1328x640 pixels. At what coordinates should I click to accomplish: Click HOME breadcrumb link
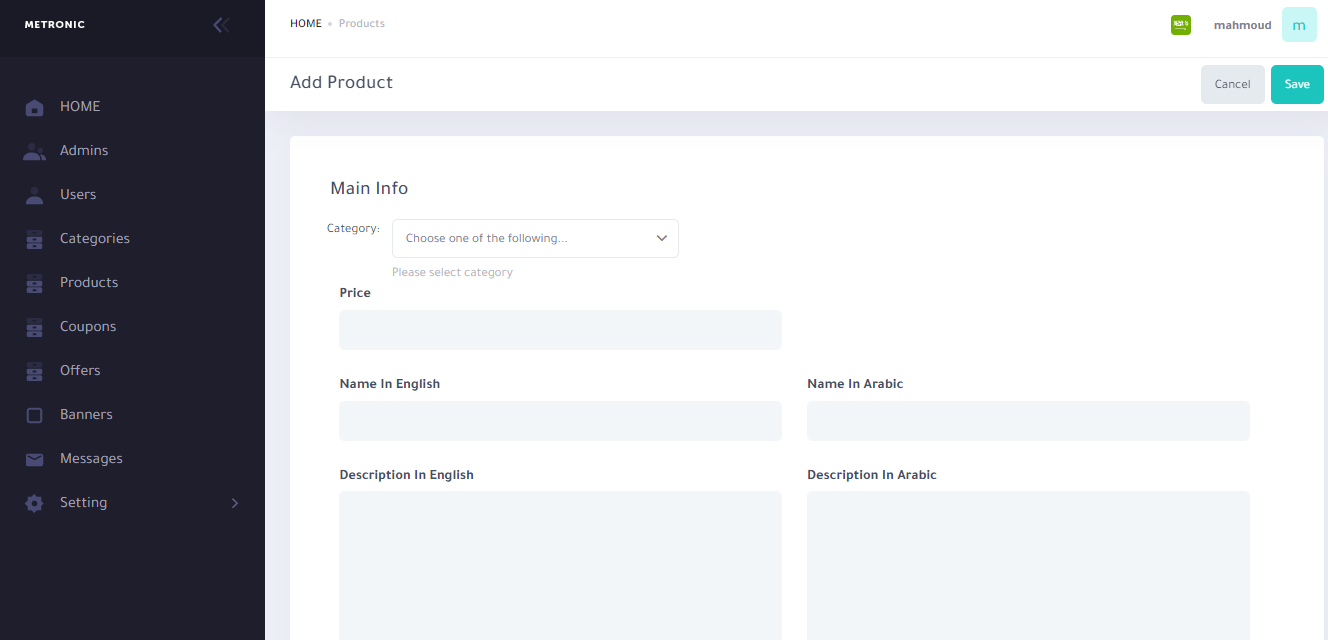tap(306, 24)
